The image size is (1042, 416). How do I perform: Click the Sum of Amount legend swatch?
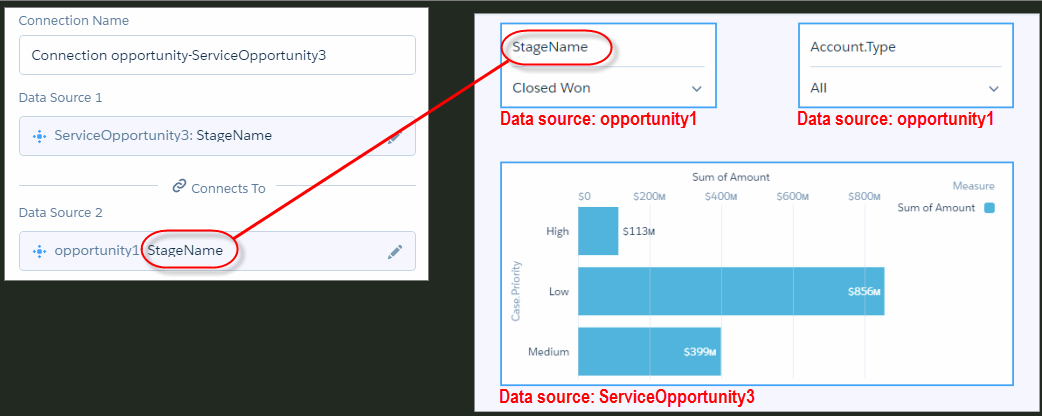tap(989, 208)
